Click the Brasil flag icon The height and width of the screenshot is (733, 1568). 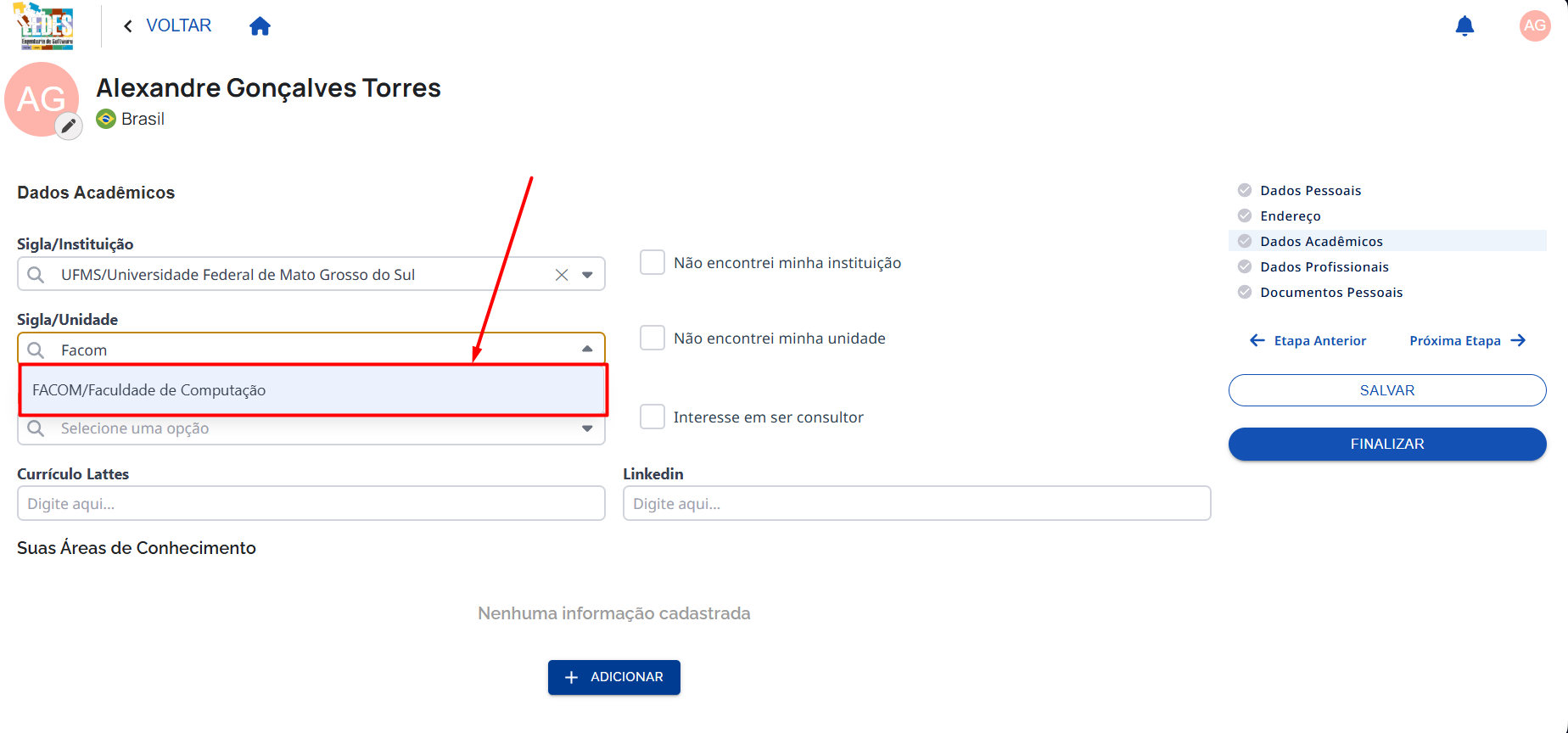tap(106, 119)
